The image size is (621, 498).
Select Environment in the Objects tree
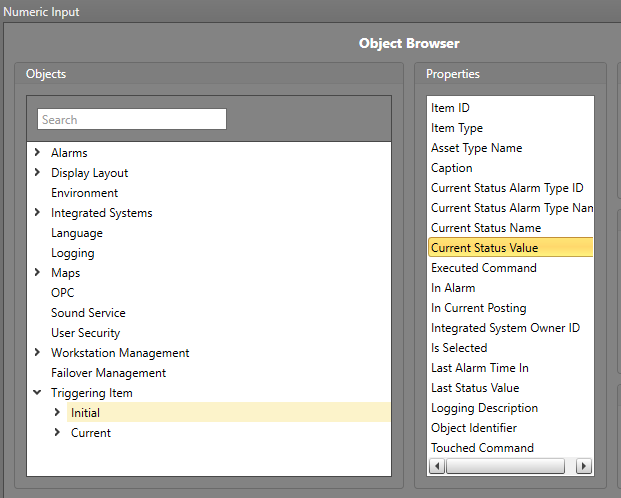tap(84, 193)
